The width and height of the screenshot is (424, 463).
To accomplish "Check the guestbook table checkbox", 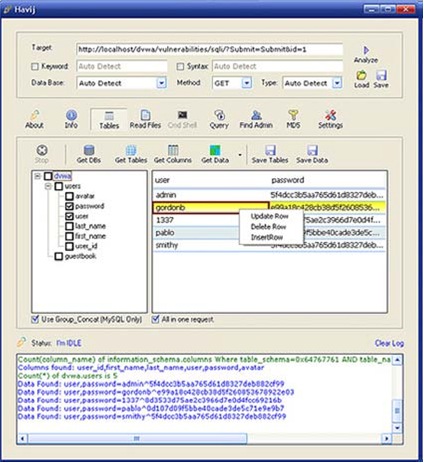I will [x=58, y=256].
